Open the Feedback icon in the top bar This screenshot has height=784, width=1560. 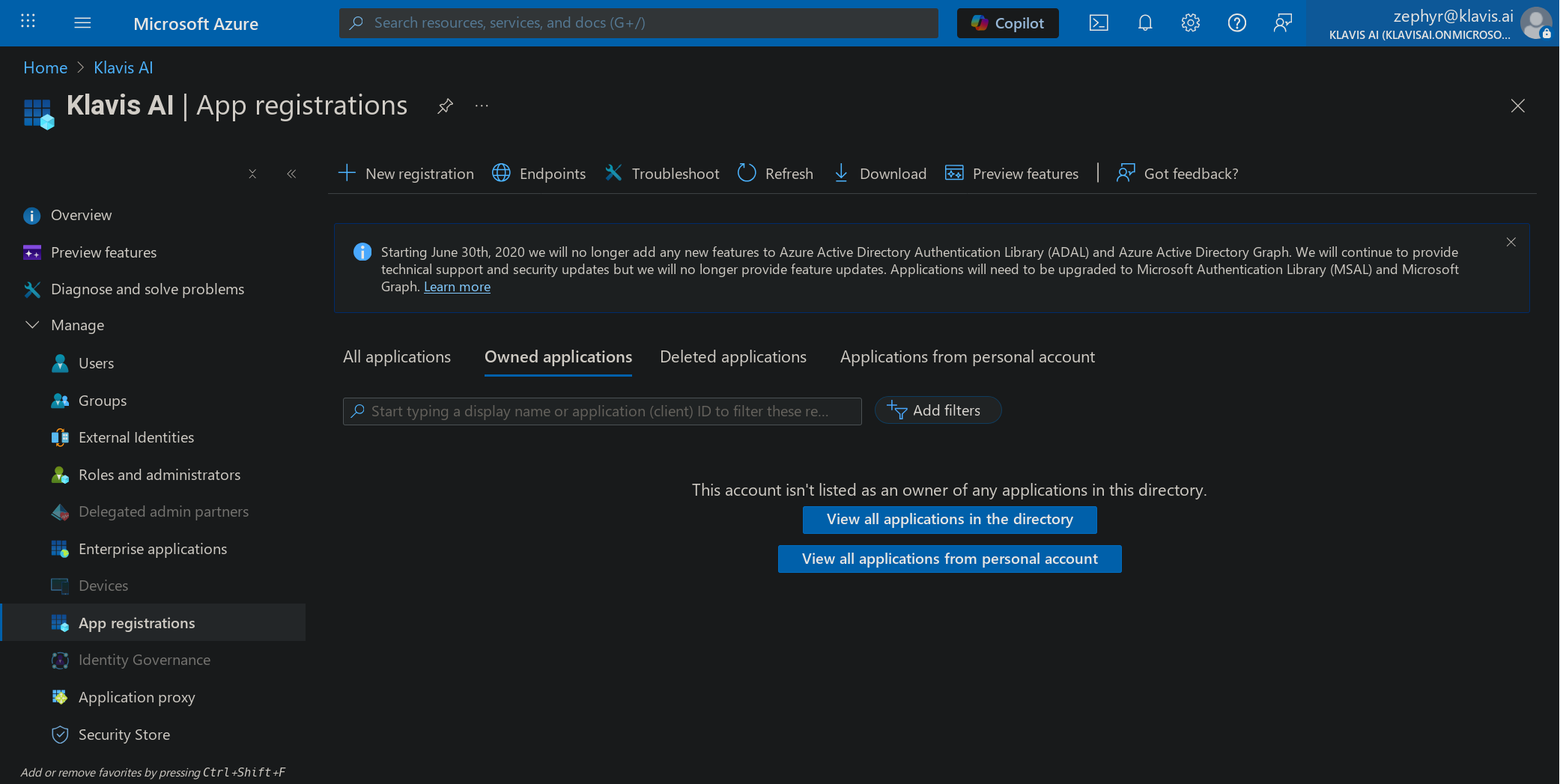click(1282, 22)
